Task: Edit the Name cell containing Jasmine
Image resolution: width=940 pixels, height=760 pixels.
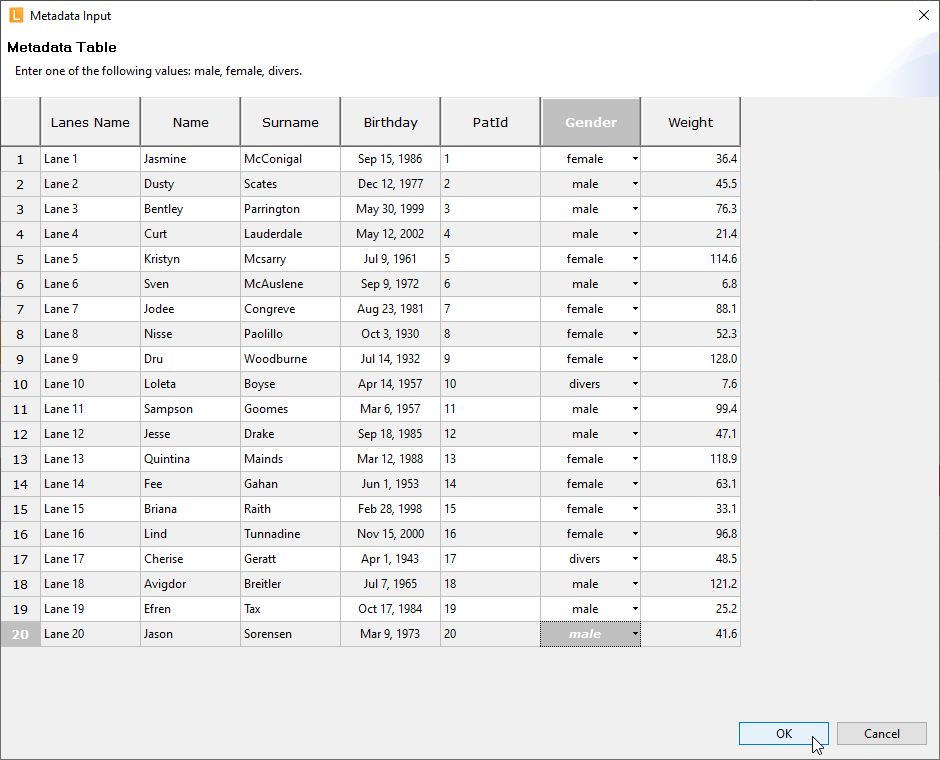Action: coord(190,159)
